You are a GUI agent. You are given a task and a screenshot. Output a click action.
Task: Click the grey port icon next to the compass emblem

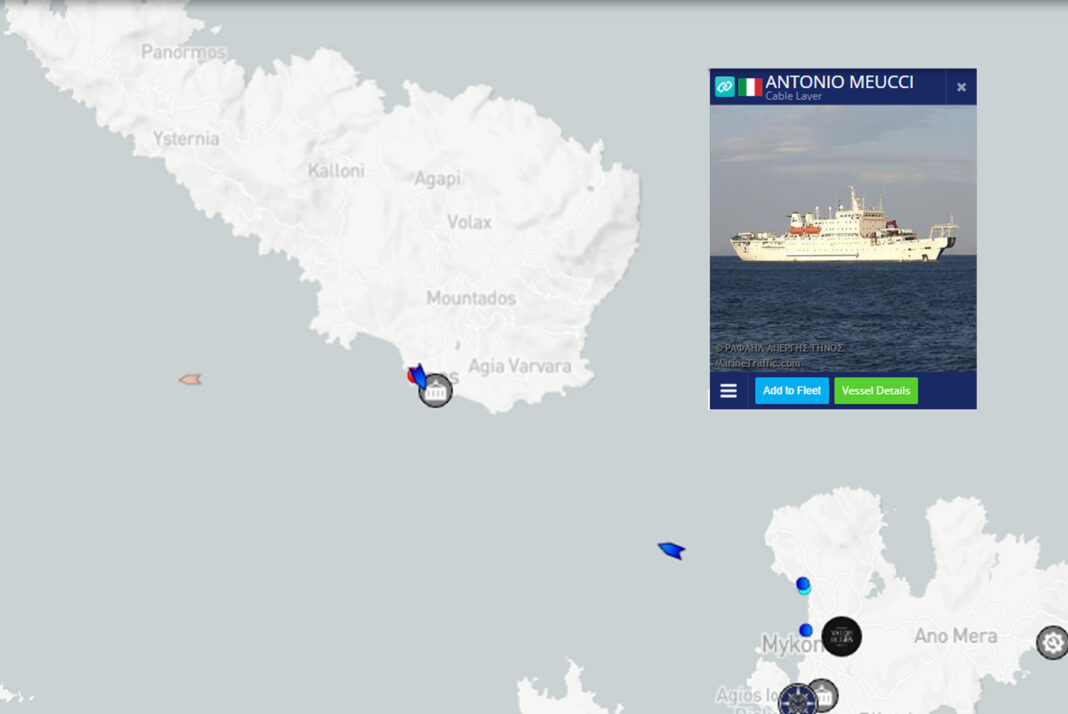[x=825, y=696]
